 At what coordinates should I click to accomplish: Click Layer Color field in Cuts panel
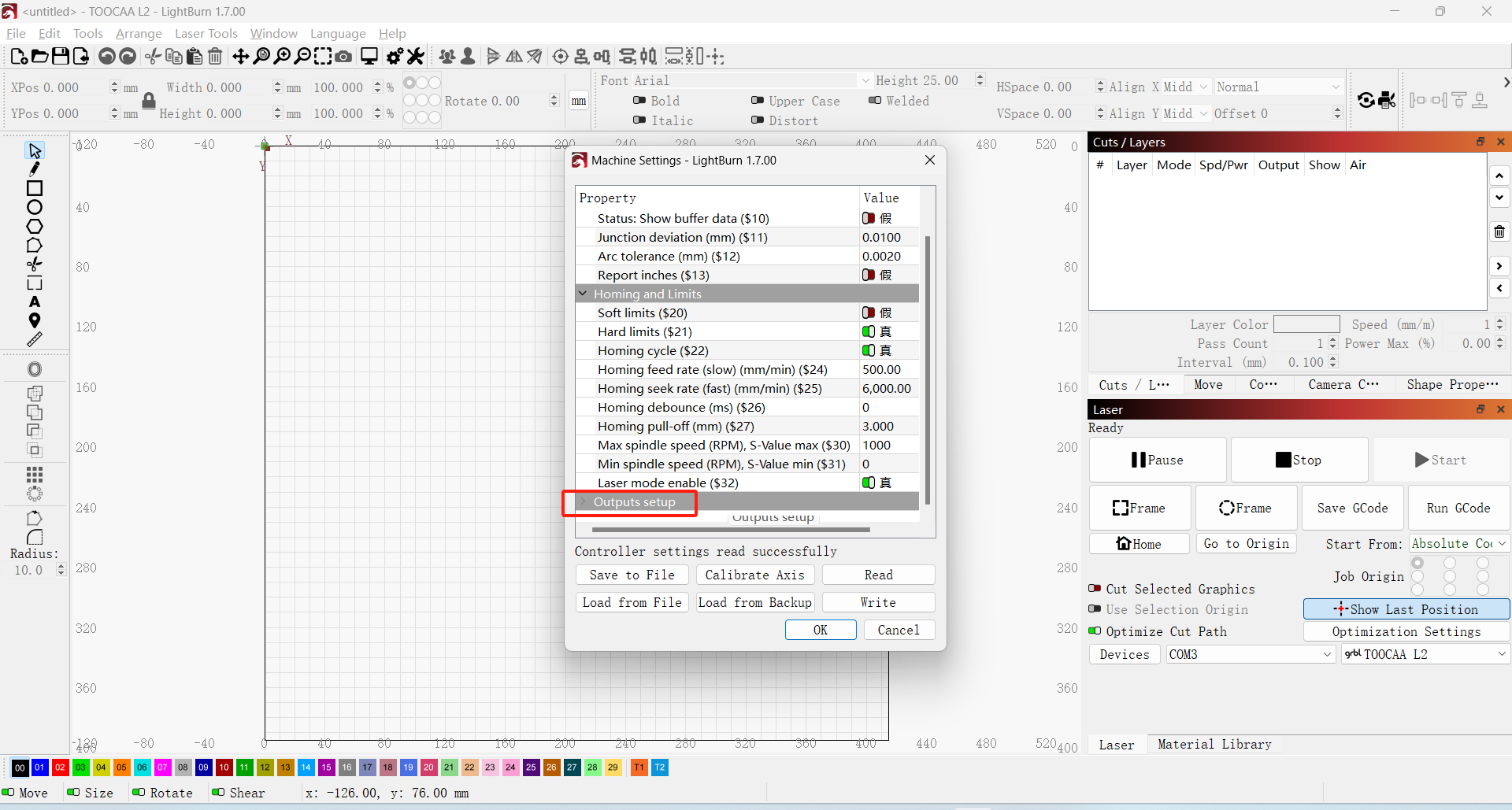[1306, 324]
